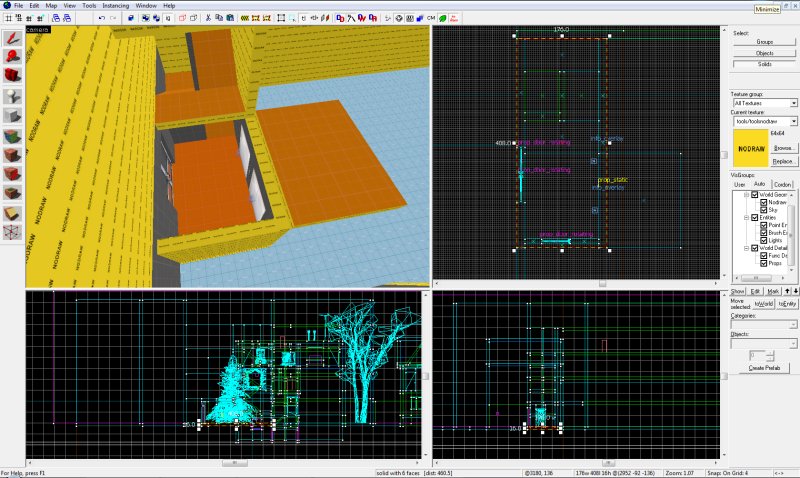Select the Magnify tool with red sphere
800x478 pixels.
click(x=12, y=57)
